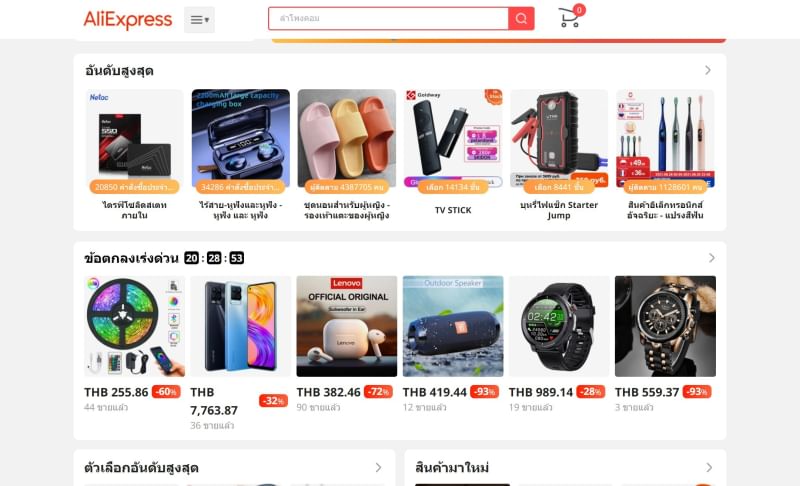Screen dimensions: 800x486
Task: Focus the search input field
Action: click(x=388, y=18)
